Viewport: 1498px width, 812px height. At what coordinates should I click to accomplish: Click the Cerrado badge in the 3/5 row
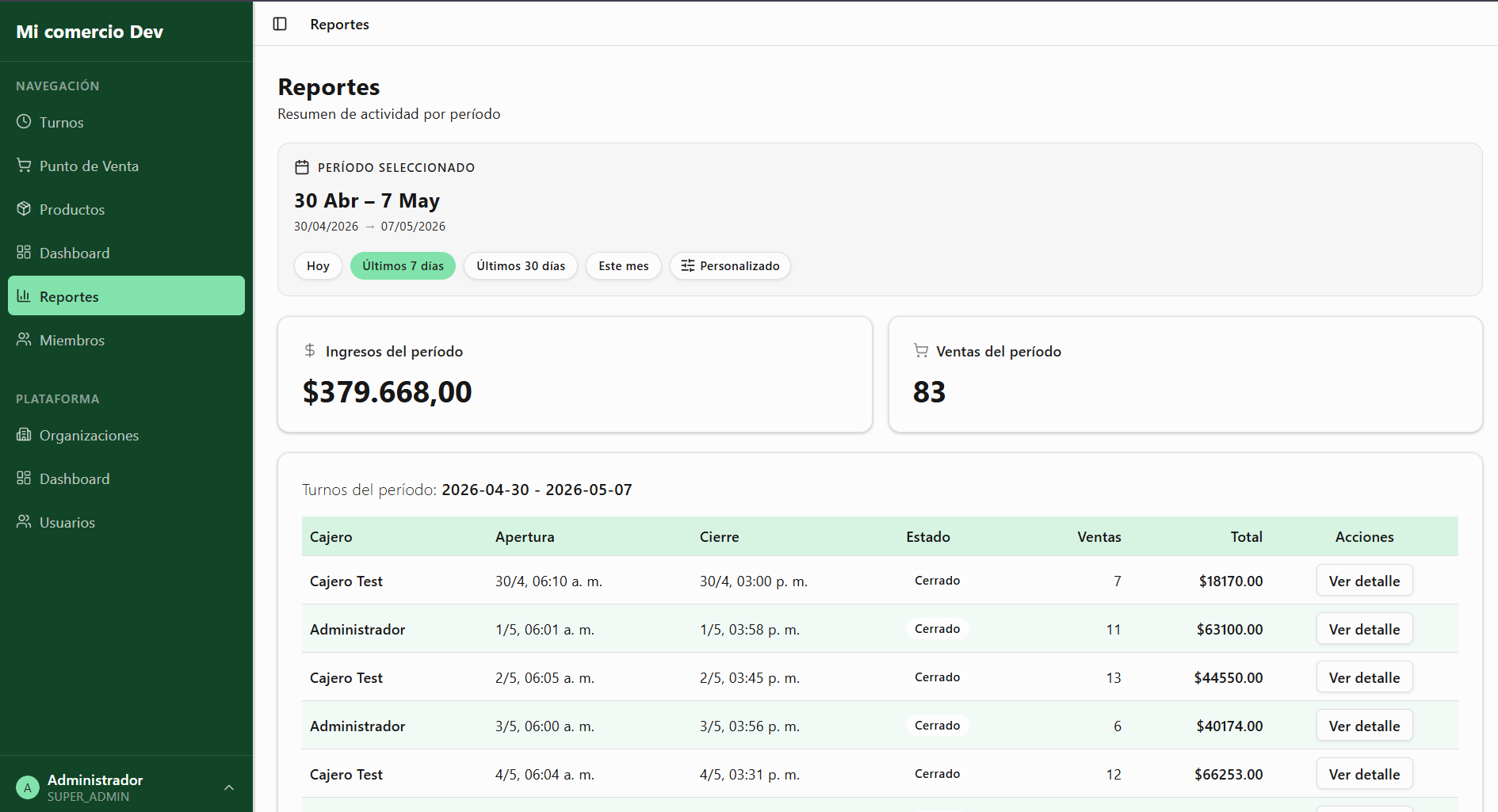(x=937, y=726)
